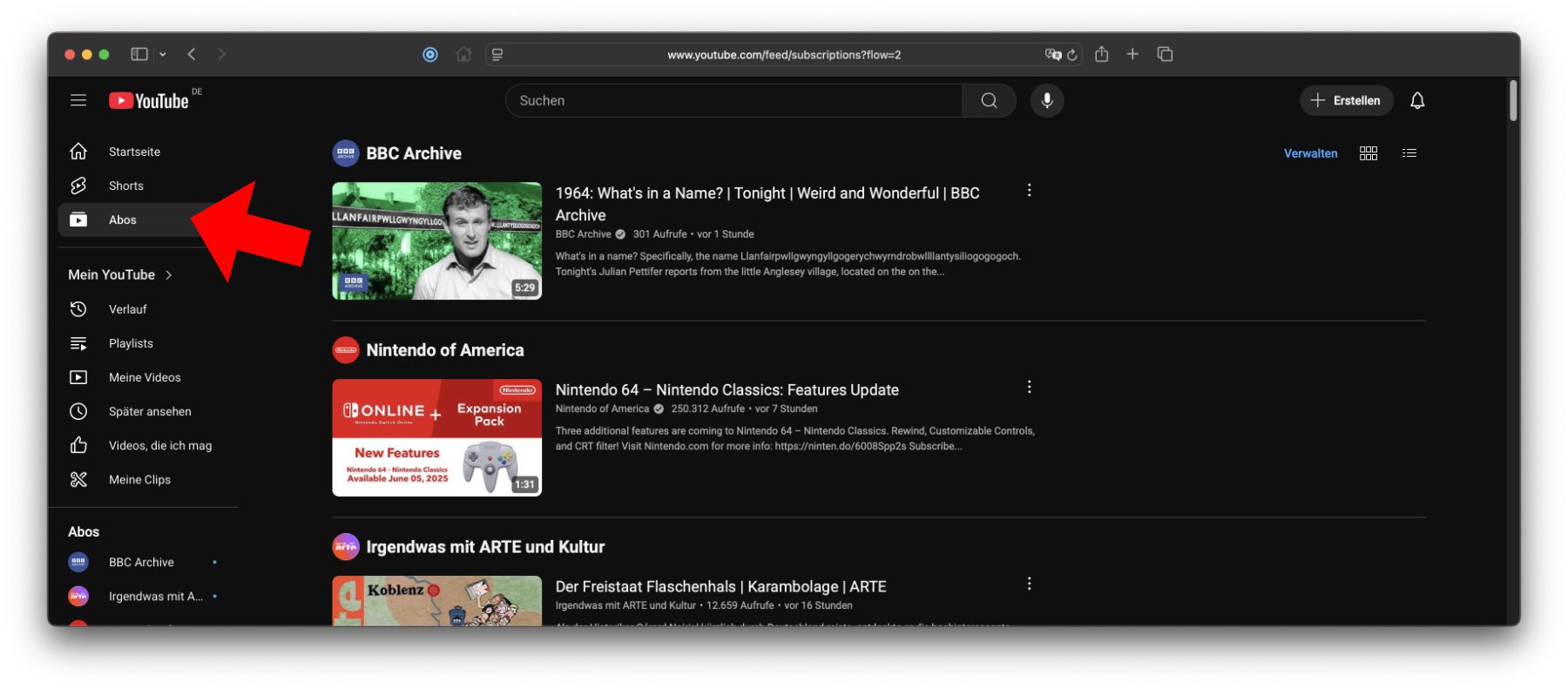Open Shorts from the sidebar

tap(125, 186)
